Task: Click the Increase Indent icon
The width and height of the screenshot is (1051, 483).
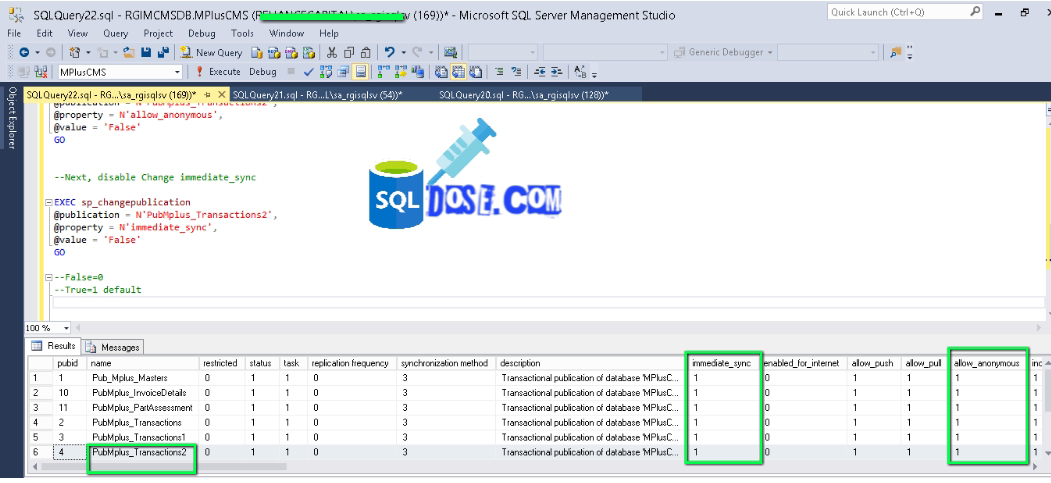Action: pyautogui.click(x=556, y=72)
